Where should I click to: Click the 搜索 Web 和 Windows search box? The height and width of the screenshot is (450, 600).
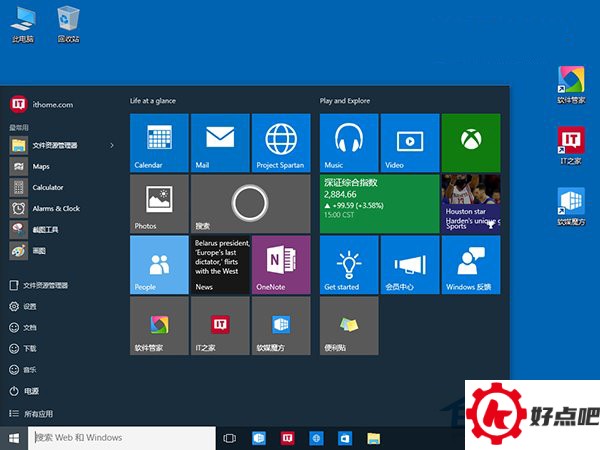click(122, 438)
